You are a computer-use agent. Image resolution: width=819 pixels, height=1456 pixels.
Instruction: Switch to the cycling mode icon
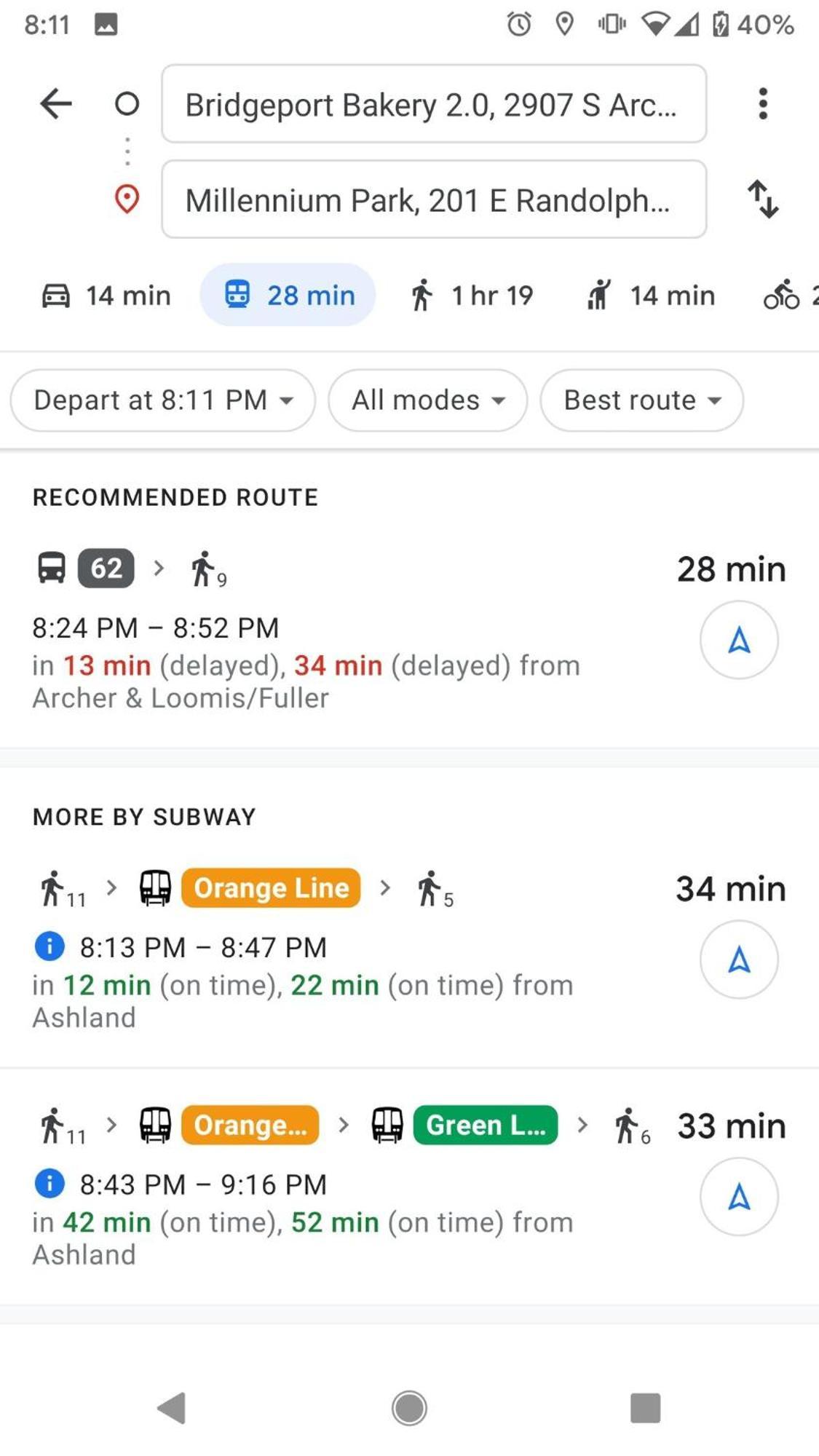point(783,295)
